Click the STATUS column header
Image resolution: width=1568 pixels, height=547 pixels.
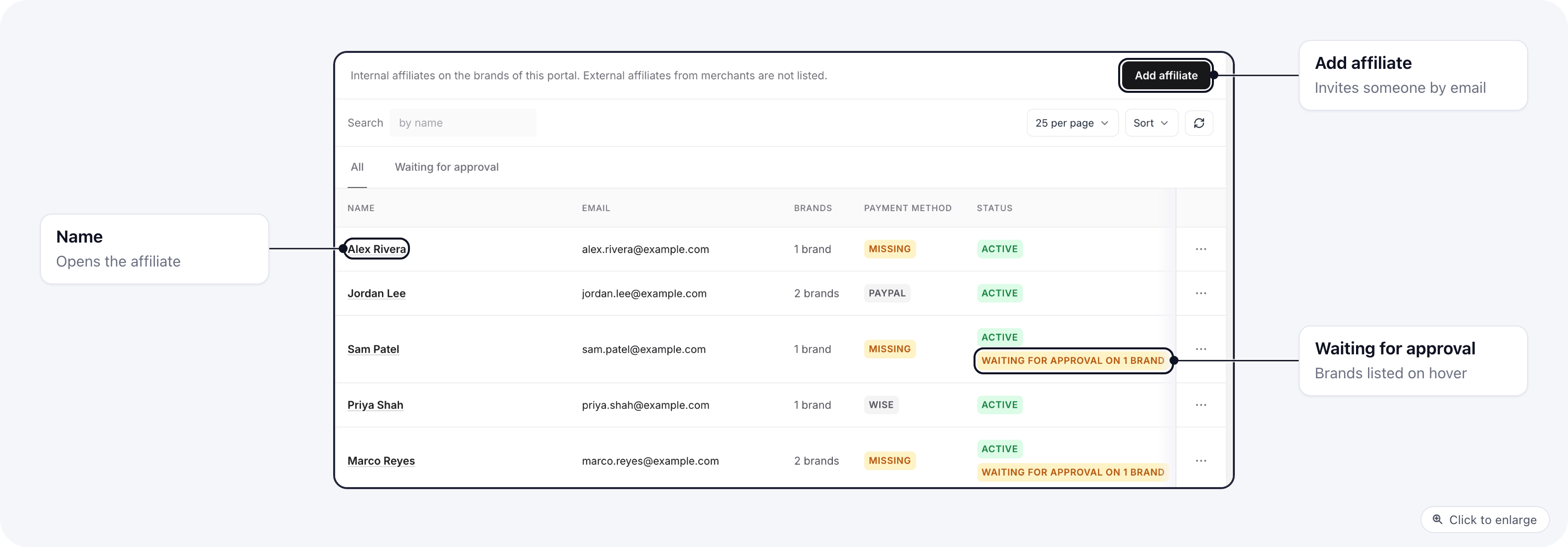994,208
